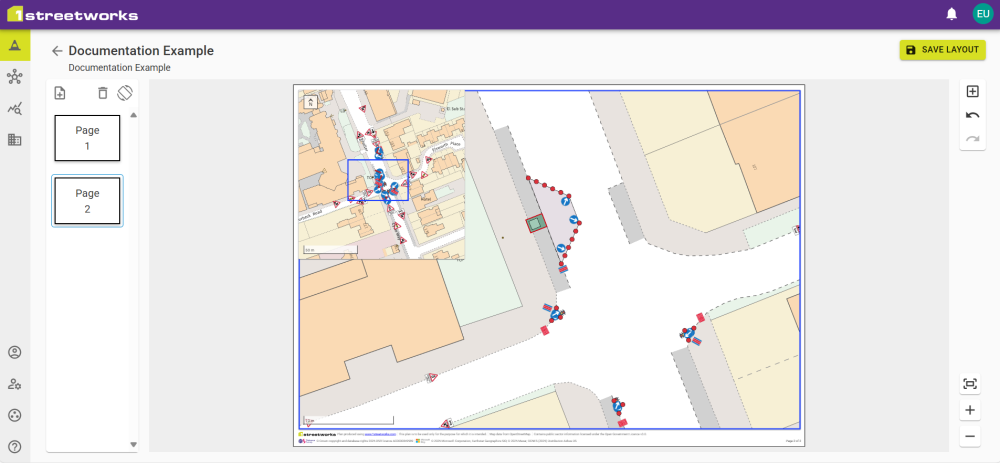Open the chart search analytics icon
The width and height of the screenshot is (1000, 463).
[14, 108]
